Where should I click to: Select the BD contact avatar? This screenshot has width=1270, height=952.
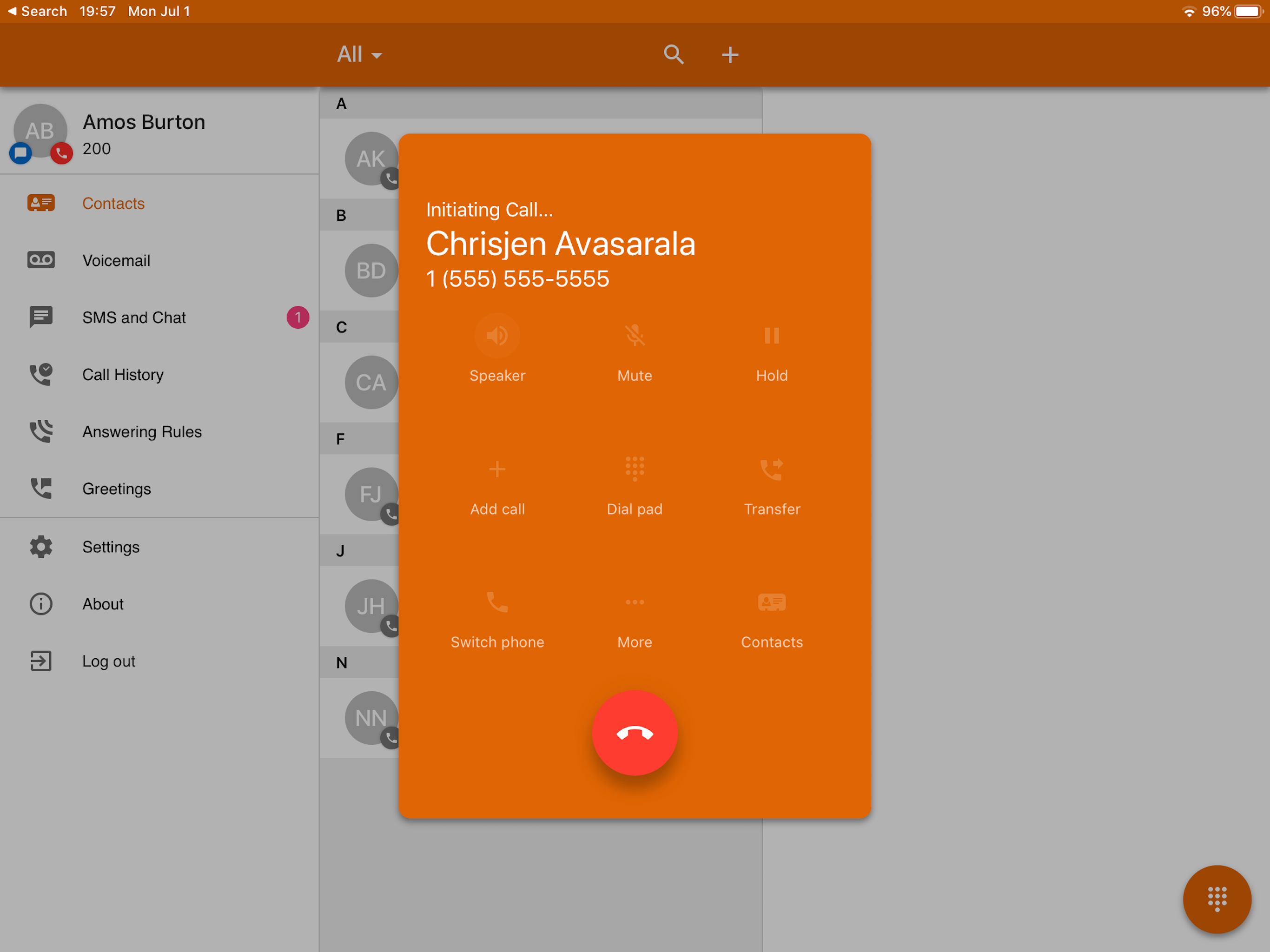[371, 271]
